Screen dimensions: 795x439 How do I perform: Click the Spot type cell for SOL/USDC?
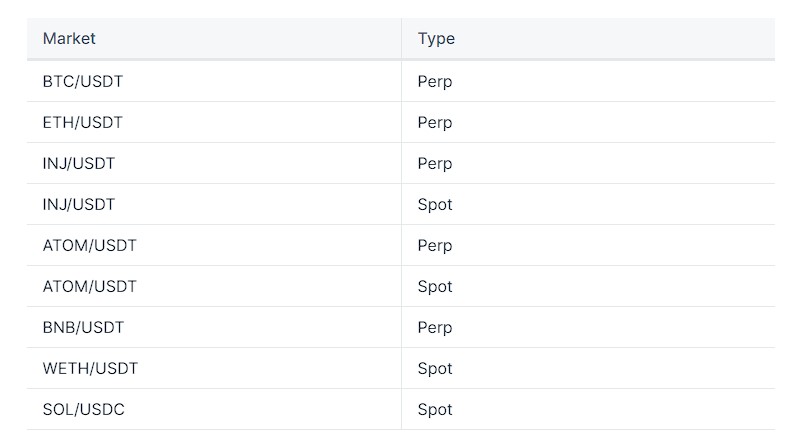(435, 410)
